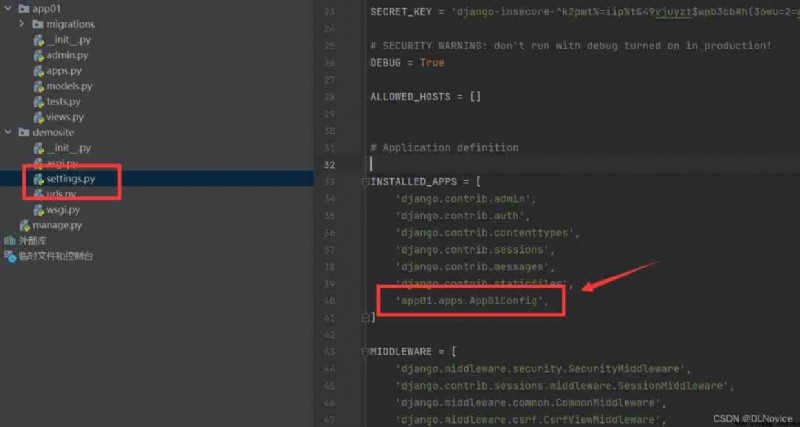
Task: Click the '# Application definition' comment
Action: 444,148
